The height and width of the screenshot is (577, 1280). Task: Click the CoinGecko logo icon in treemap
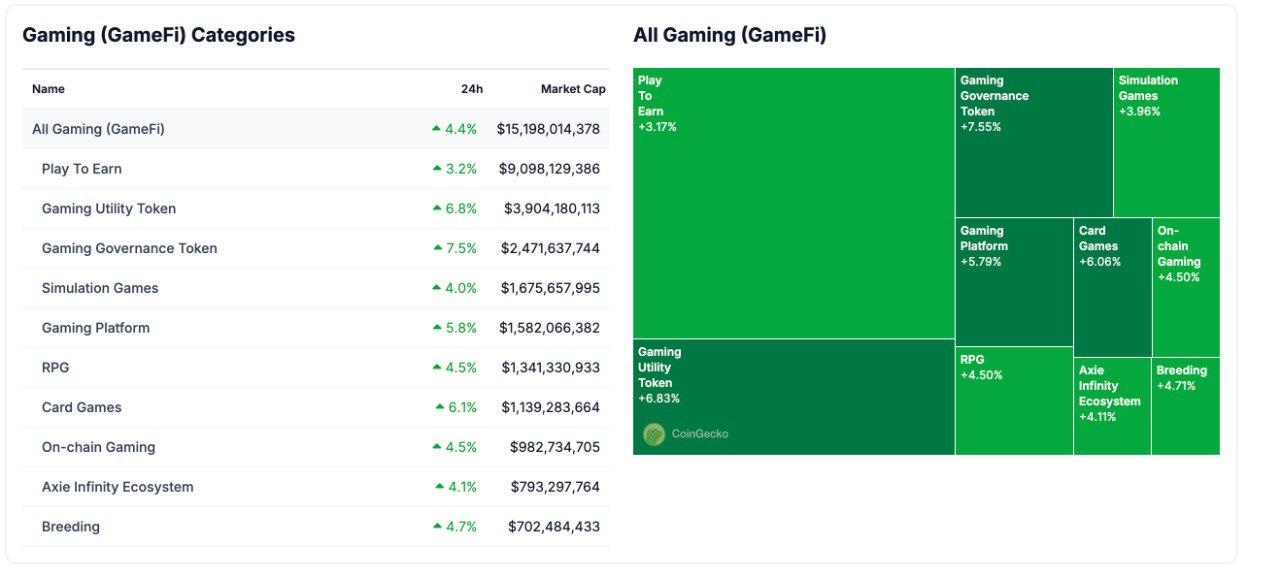654,434
